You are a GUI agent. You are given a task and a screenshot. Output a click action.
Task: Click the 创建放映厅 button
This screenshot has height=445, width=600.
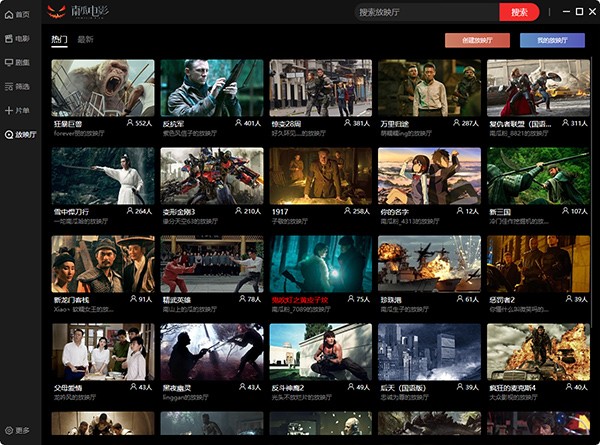coord(477,41)
